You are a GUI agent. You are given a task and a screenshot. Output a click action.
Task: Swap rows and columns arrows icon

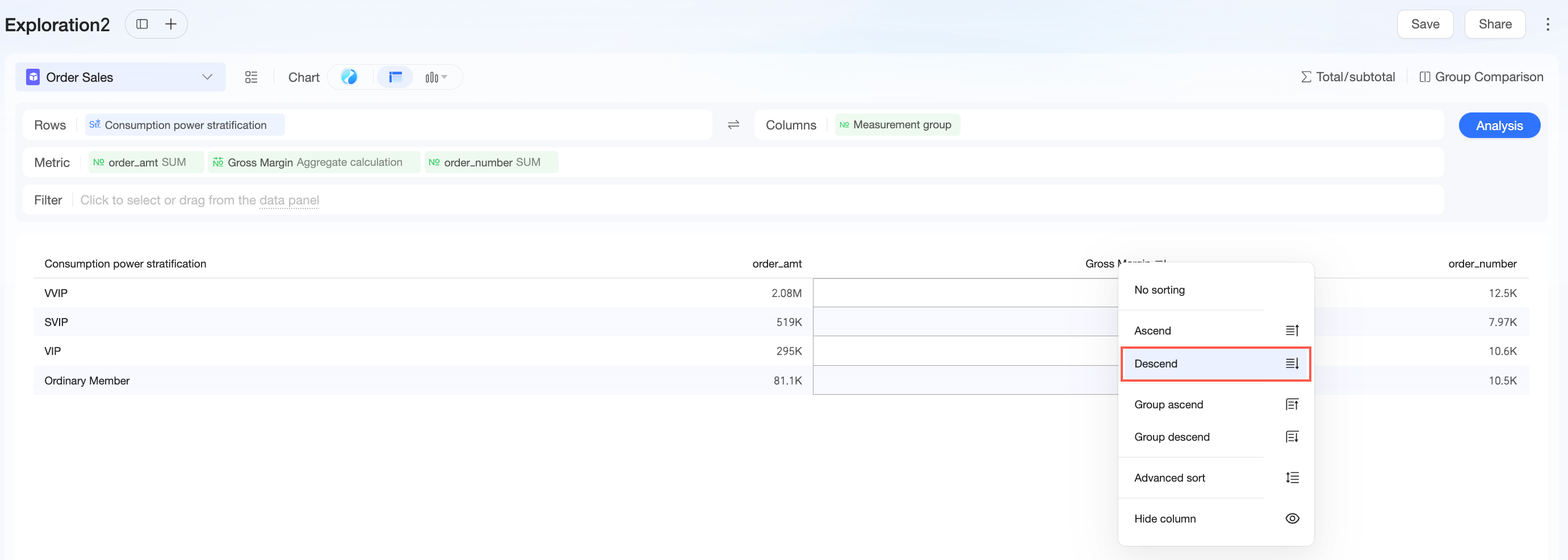(x=733, y=125)
